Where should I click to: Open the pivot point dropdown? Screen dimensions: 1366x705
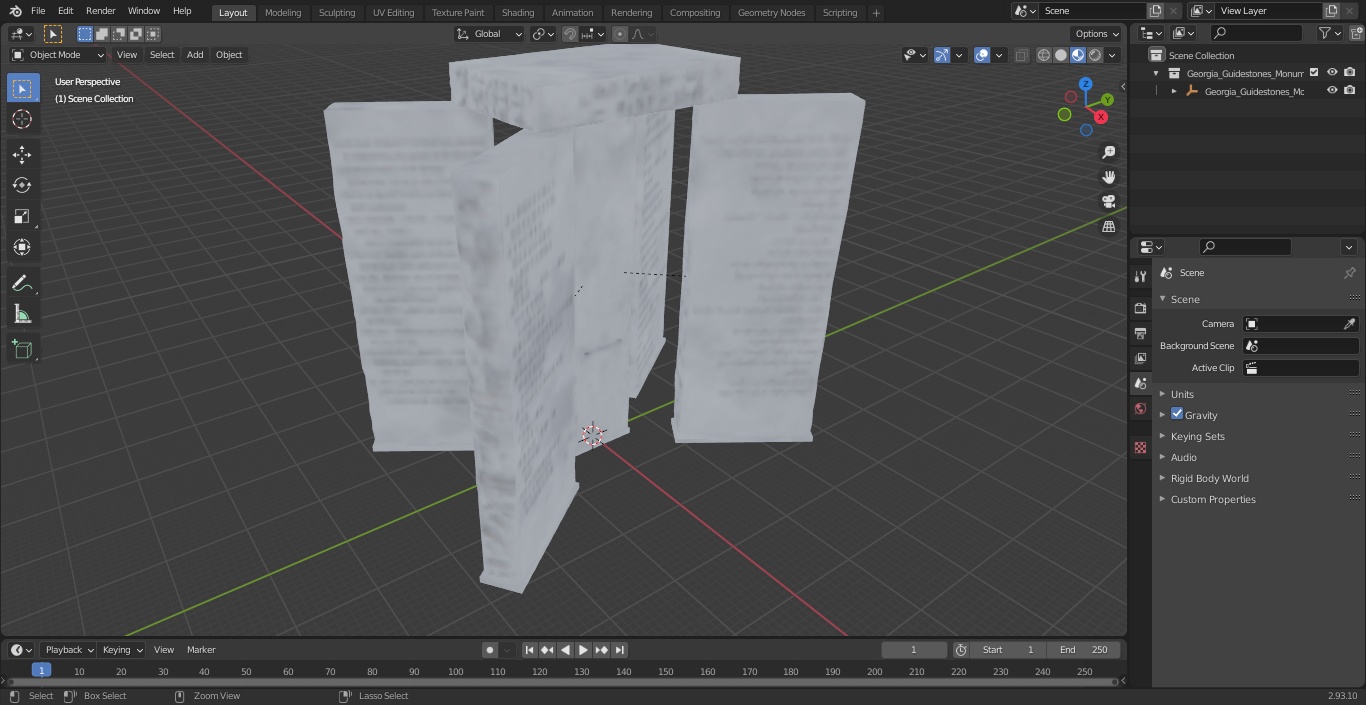(x=543, y=34)
